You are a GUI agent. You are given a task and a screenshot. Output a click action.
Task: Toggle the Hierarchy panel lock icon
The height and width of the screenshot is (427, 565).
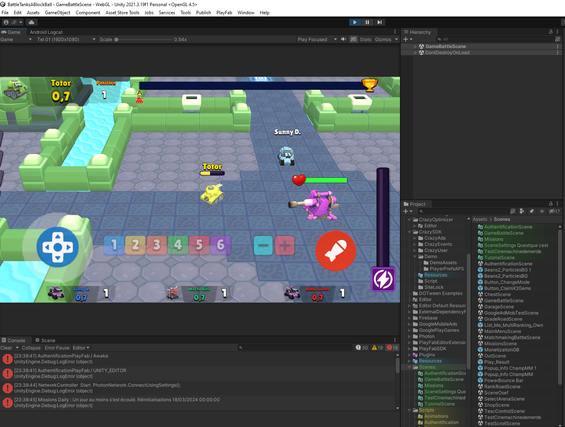click(x=551, y=32)
